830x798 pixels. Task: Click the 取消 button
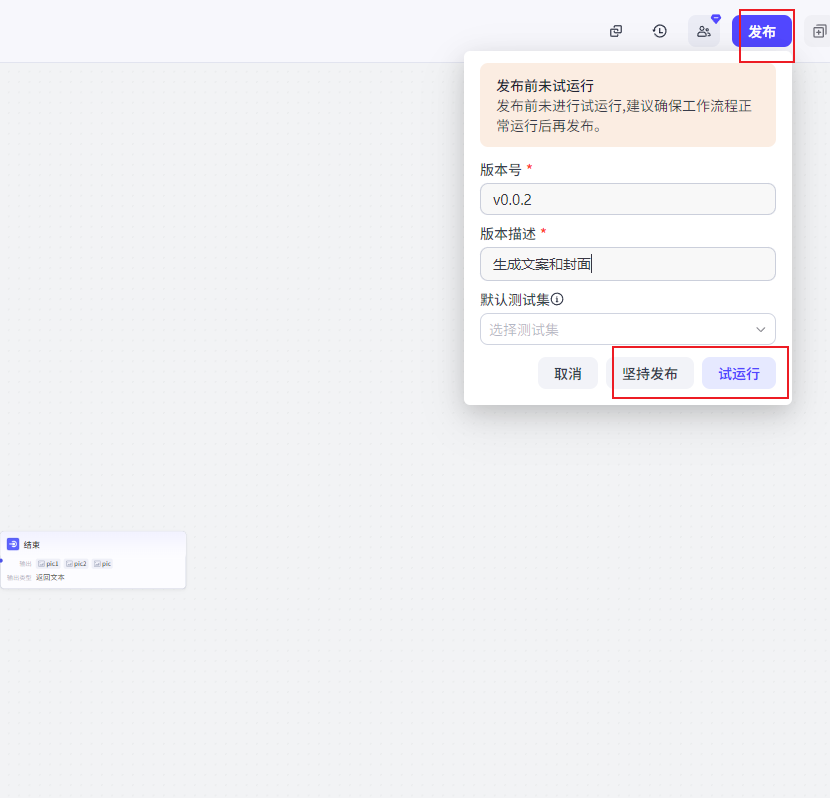point(568,373)
